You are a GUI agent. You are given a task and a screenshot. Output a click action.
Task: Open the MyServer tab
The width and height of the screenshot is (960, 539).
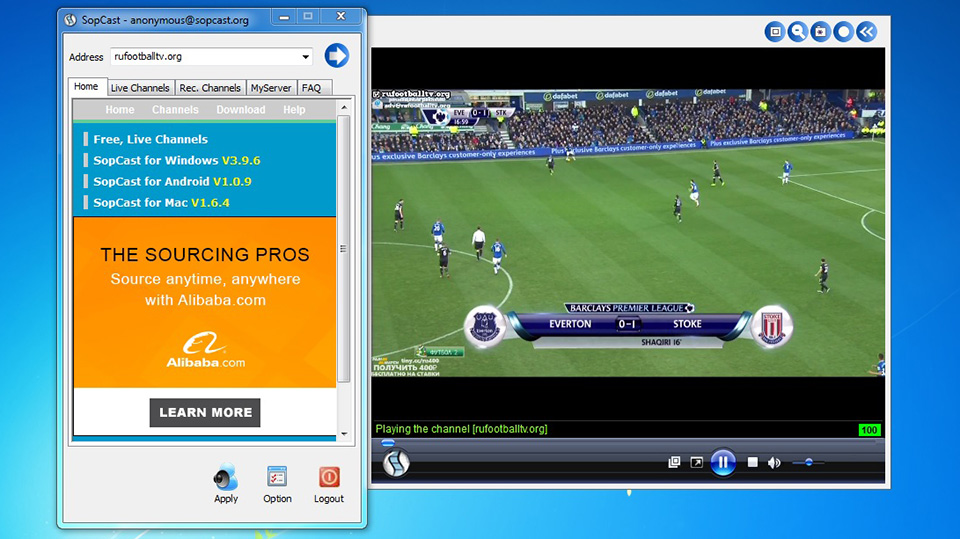(x=271, y=88)
